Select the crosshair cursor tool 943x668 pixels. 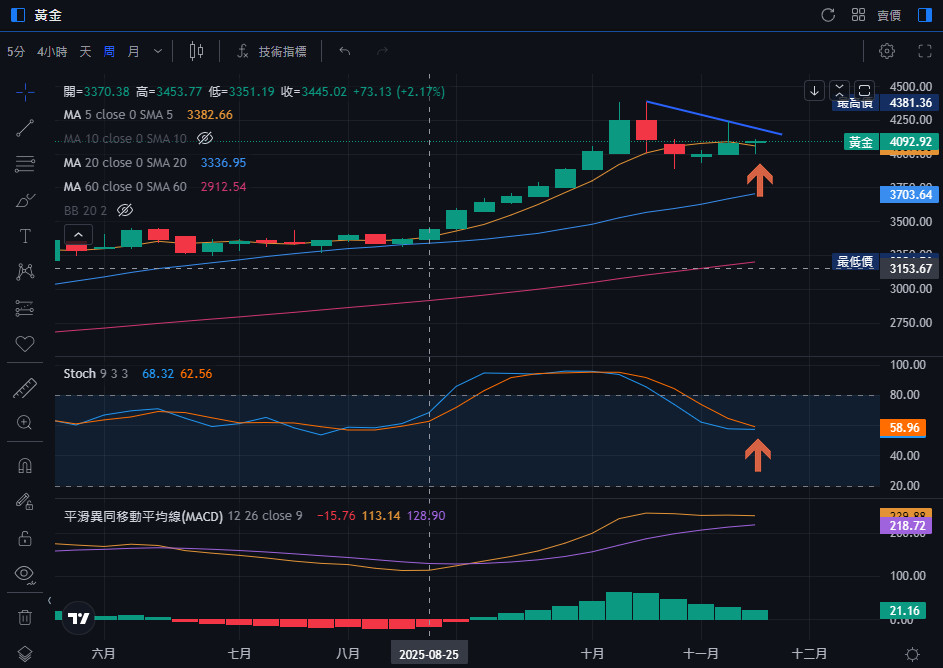pos(25,92)
